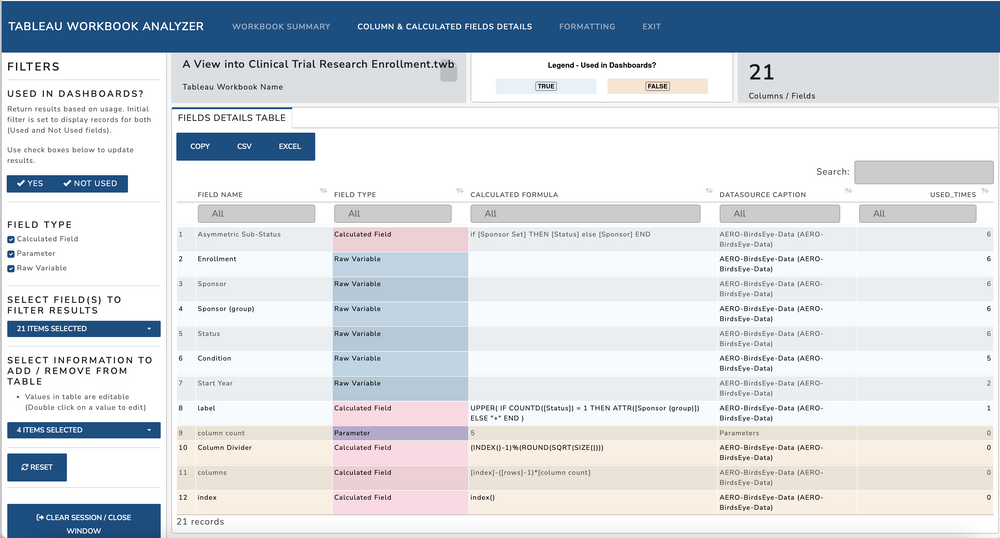
Task: Open Workbook Summary tab
Action: pyautogui.click(x=281, y=27)
